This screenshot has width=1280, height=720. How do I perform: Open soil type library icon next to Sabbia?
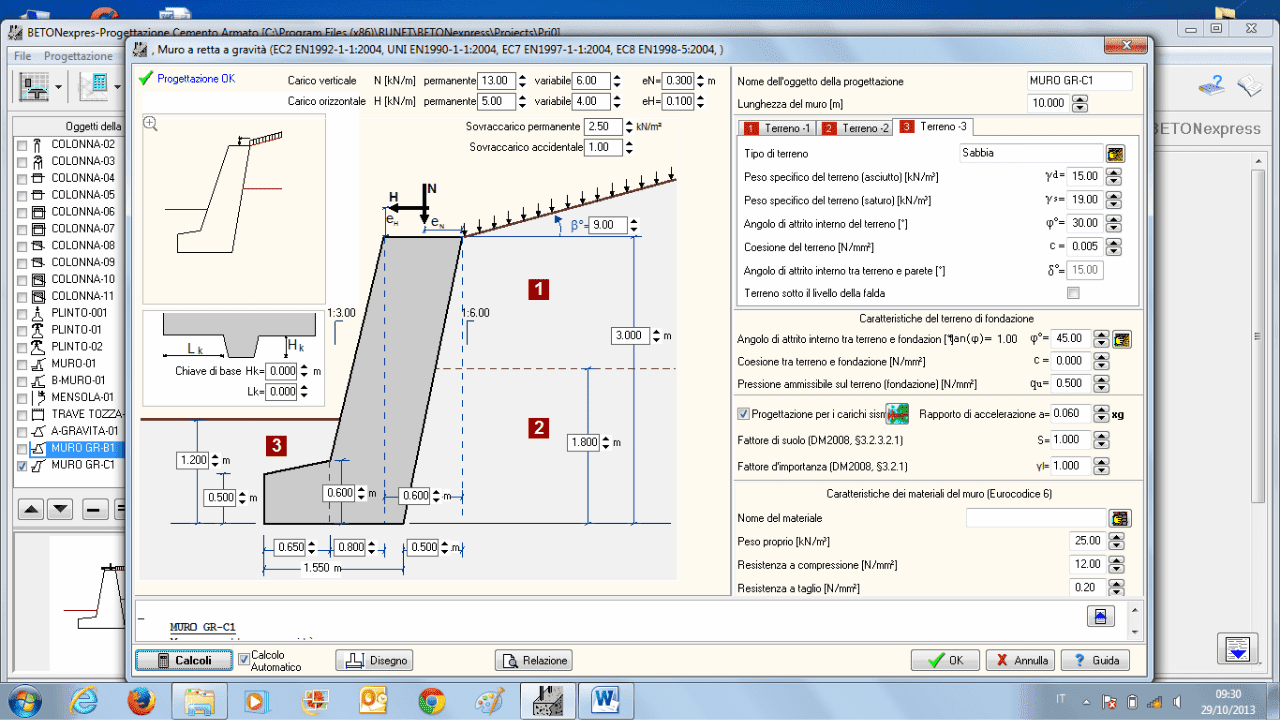pyautogui.click(x=1115, y=153)
